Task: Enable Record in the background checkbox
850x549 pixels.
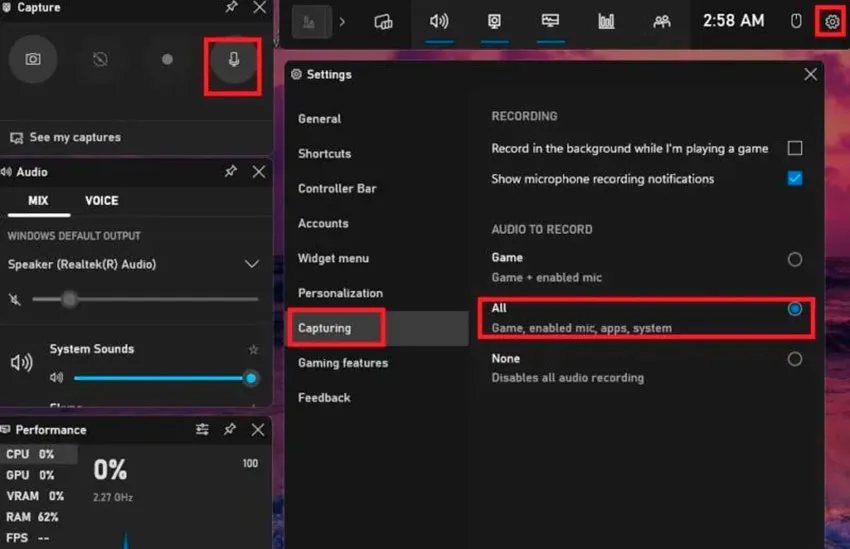Action: tap(795, 148)
